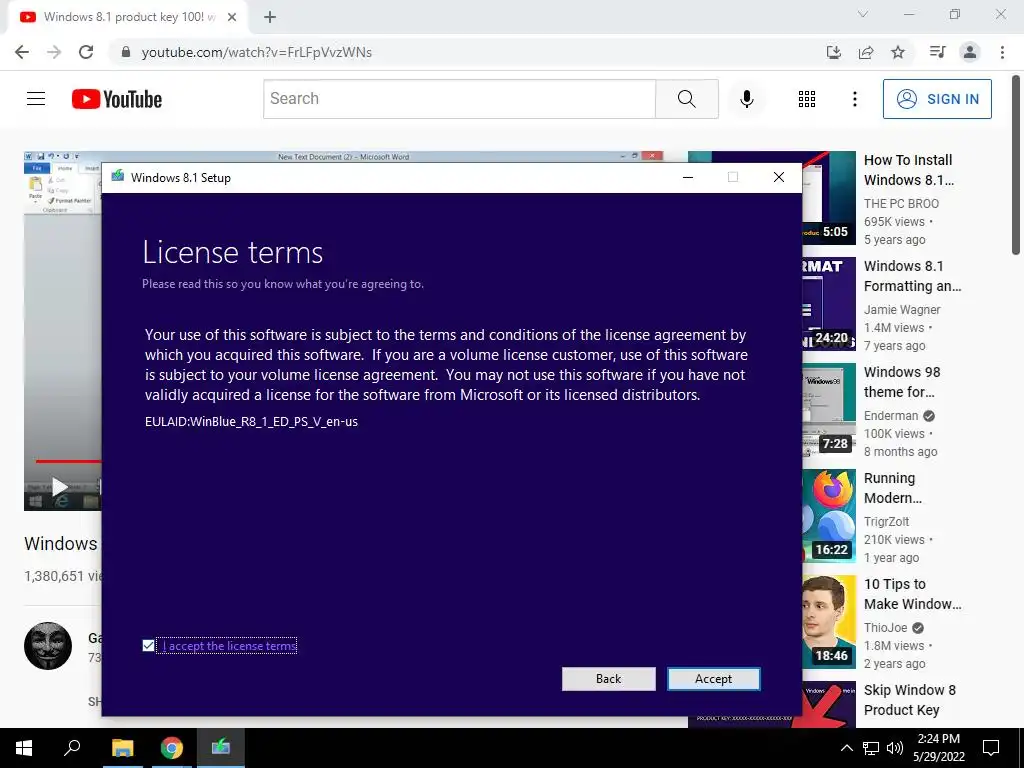The width and height of the screenshot is (1024, 768).
Task: Reload the YouTube page
Action: pyautogui.click(x=86, y=52)
